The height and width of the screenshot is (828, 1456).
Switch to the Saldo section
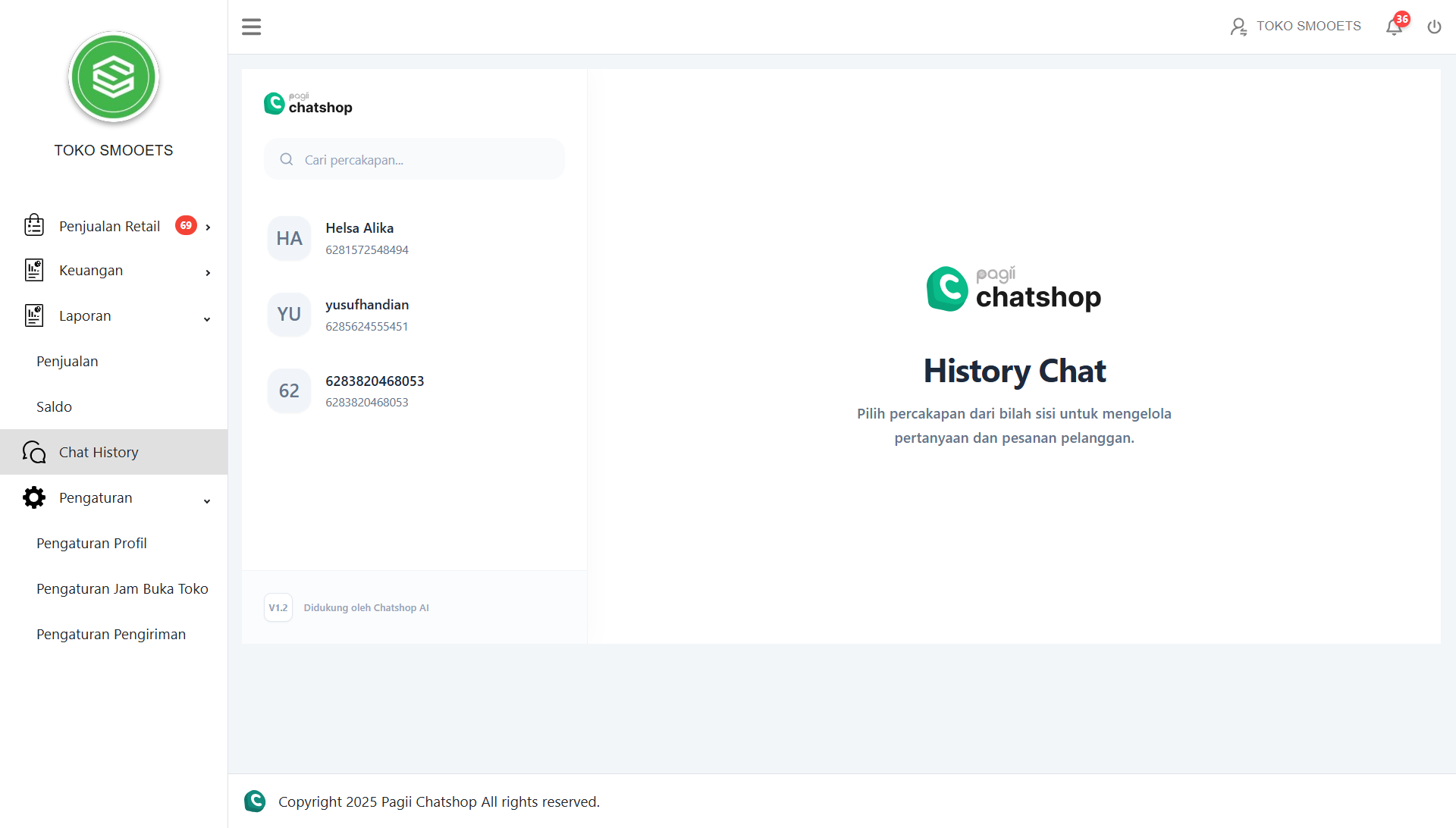pos(54,406)
